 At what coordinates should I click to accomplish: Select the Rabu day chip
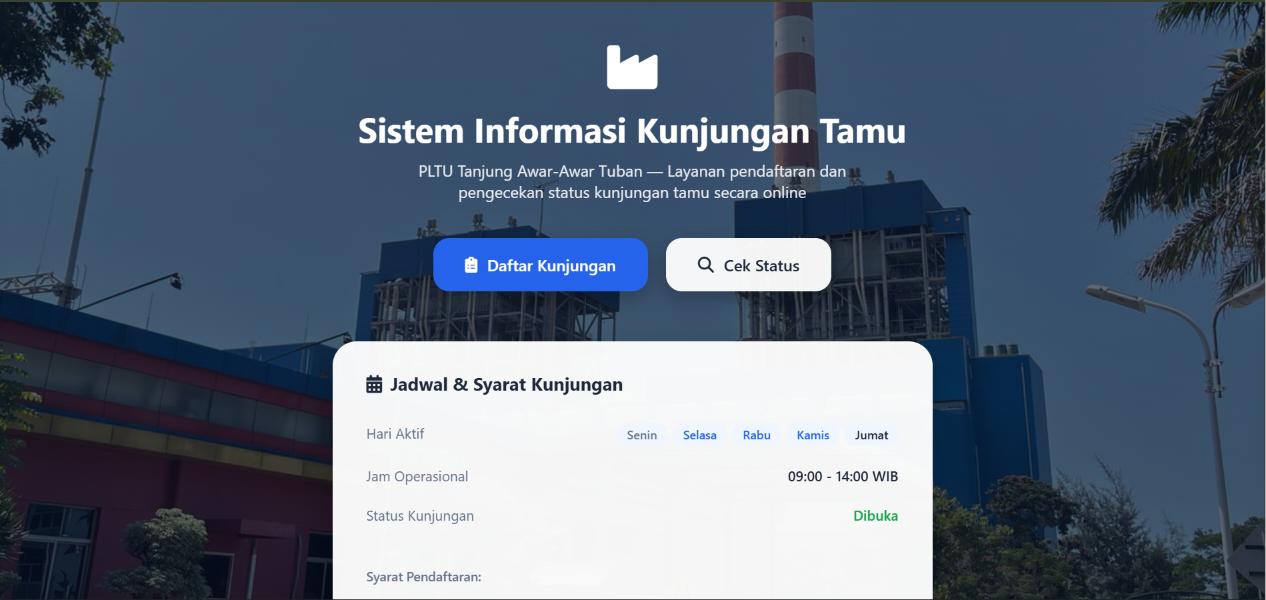[x=757, y=435]
